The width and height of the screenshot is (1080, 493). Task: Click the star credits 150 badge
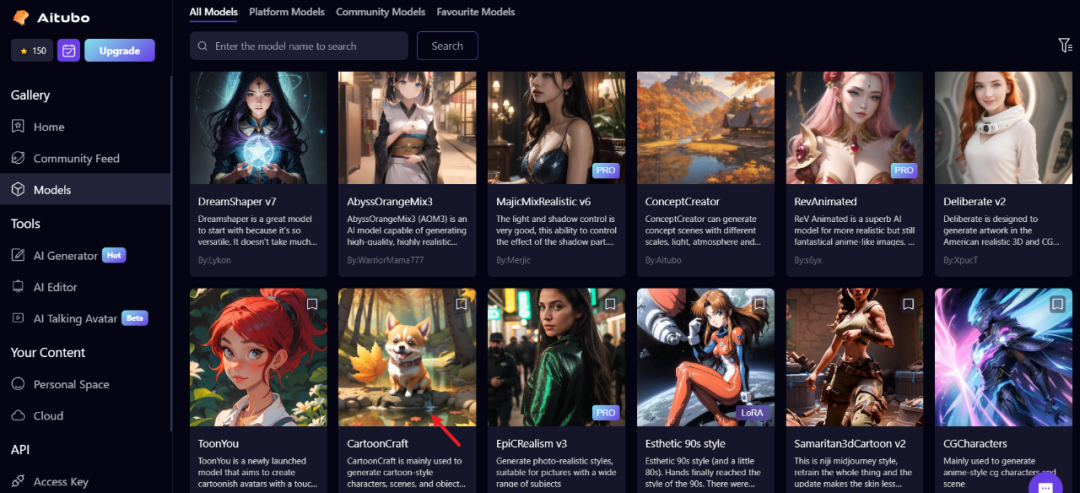(x=32, y=50)
